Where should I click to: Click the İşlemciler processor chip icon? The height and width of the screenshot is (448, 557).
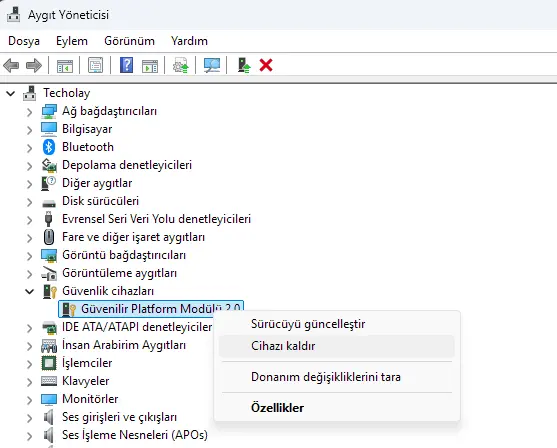click(x=49, y=363)
